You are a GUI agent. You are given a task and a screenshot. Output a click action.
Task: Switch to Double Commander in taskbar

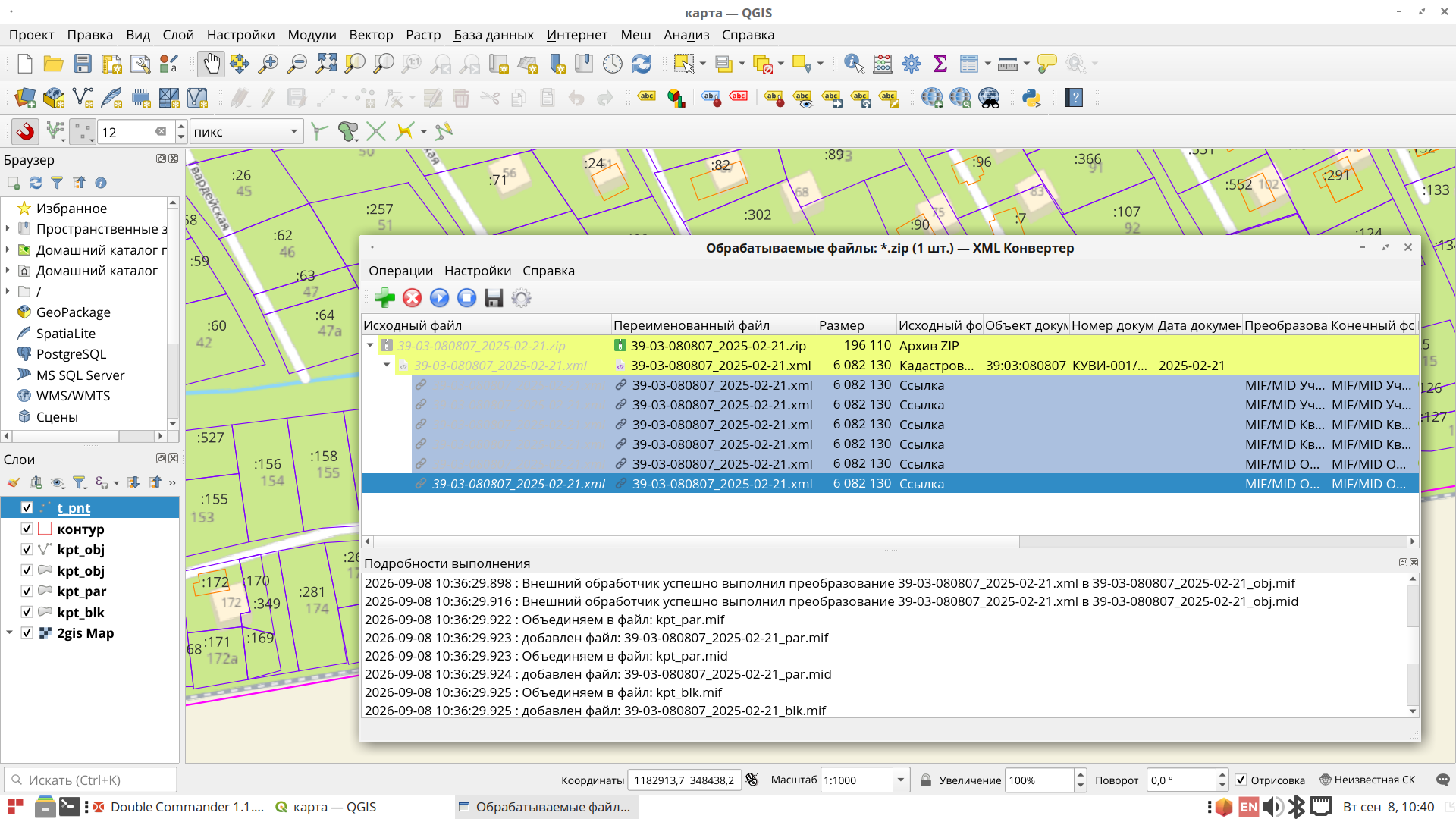179,807
